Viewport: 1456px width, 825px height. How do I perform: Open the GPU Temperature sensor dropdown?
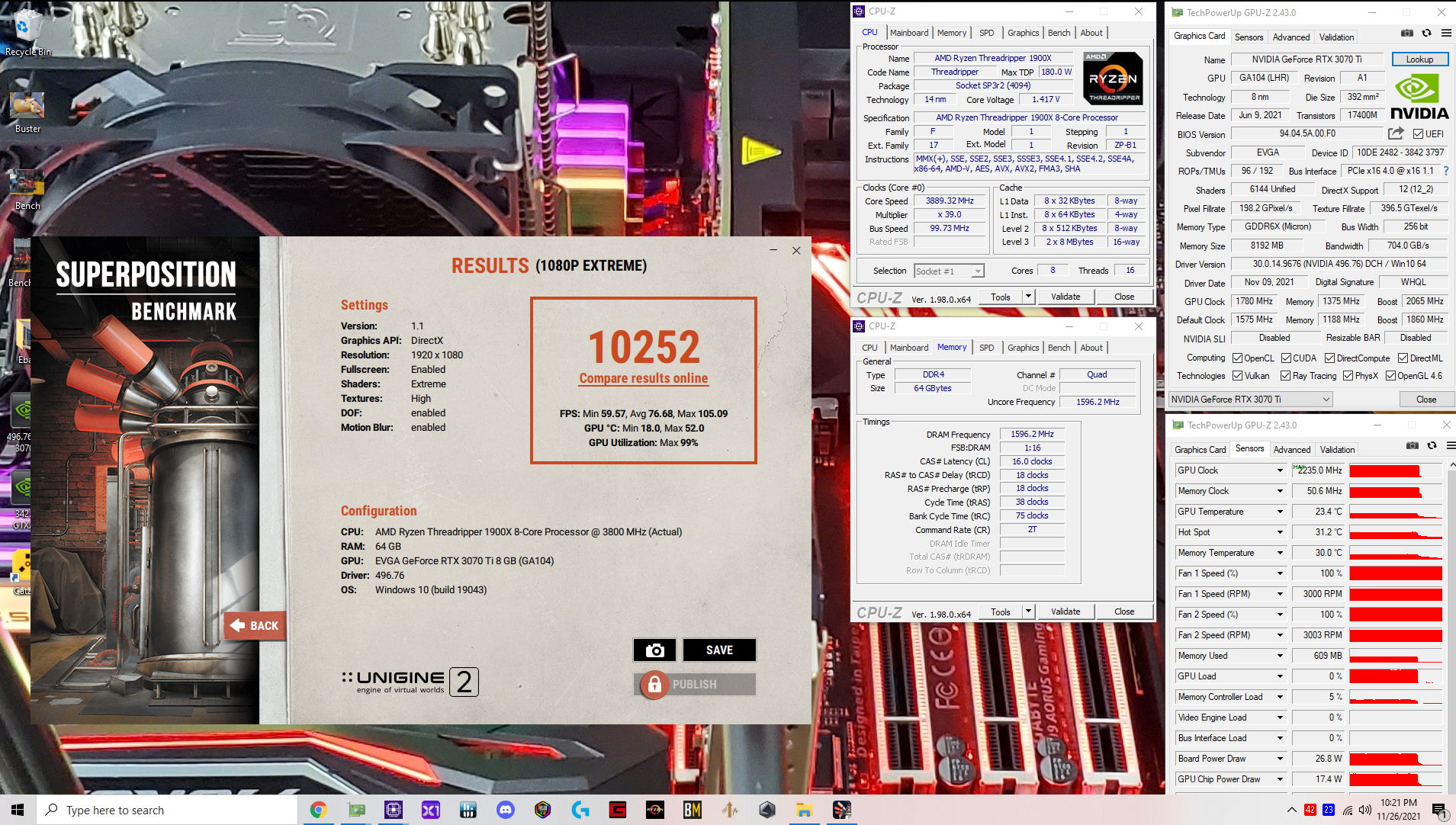(x=1280, y=512)
